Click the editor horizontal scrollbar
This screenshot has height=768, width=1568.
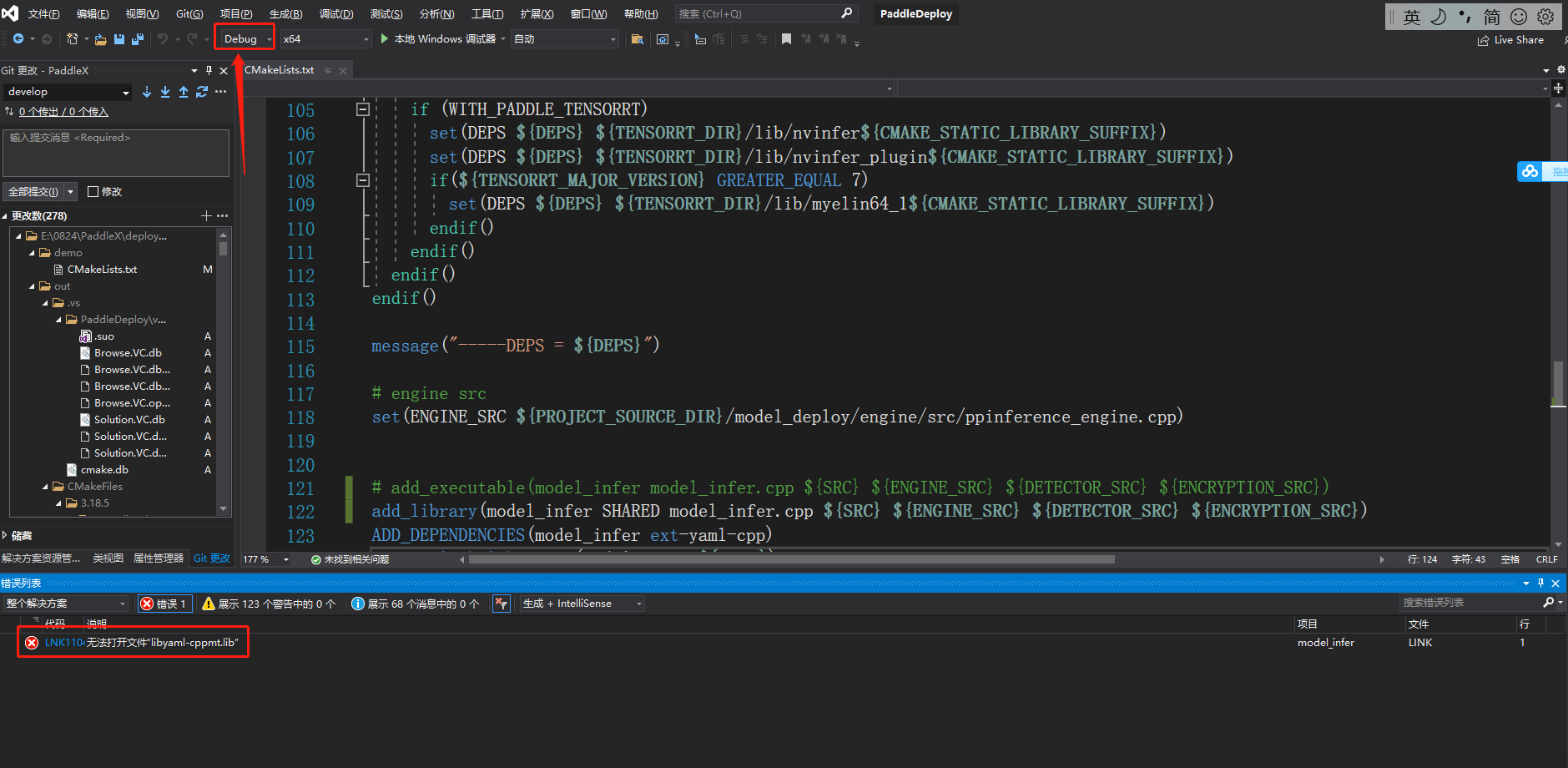(x=791, y=559)
